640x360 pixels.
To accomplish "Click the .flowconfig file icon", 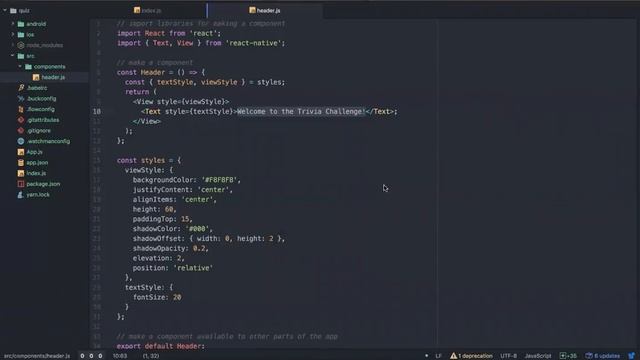I will point(21,109).
